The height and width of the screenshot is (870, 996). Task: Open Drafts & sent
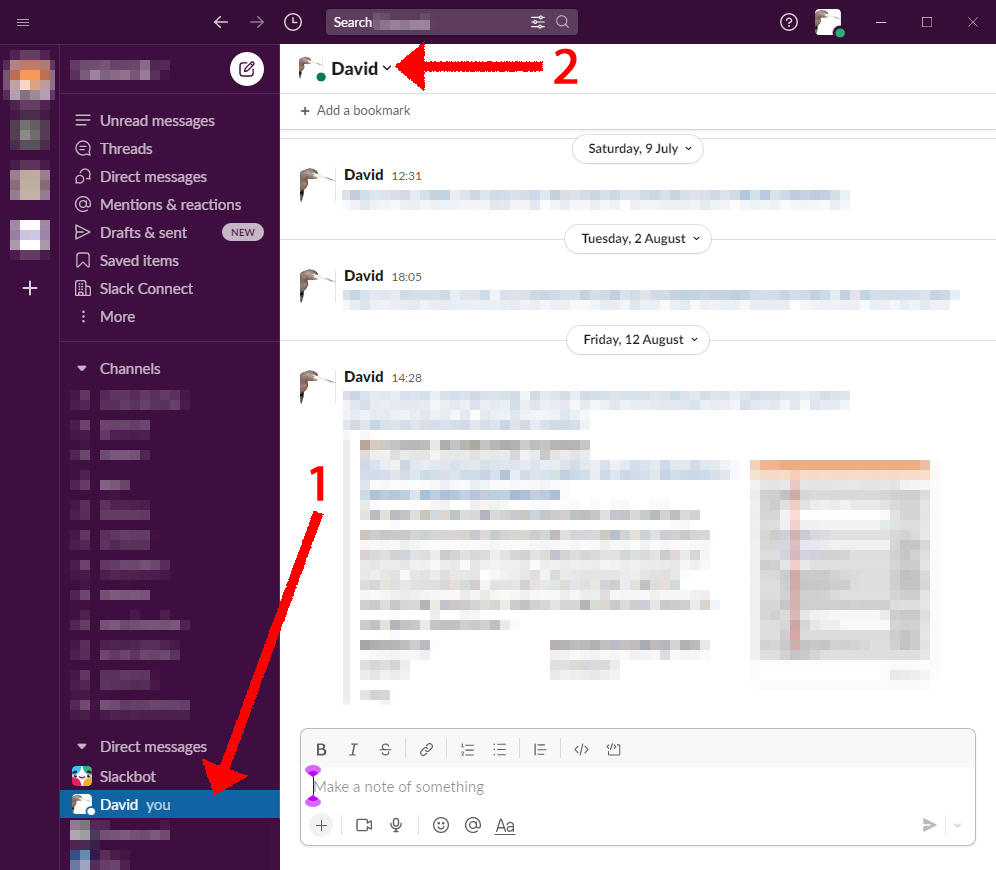click(144, 232)
